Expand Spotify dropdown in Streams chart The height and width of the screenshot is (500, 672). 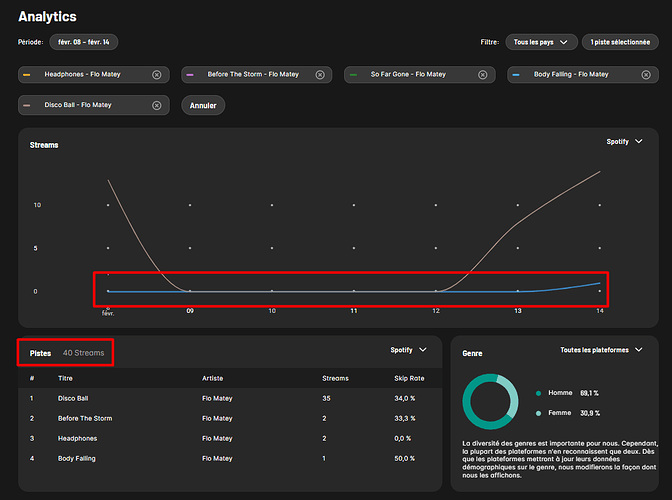pyautogui.click(x=624, y=142)
